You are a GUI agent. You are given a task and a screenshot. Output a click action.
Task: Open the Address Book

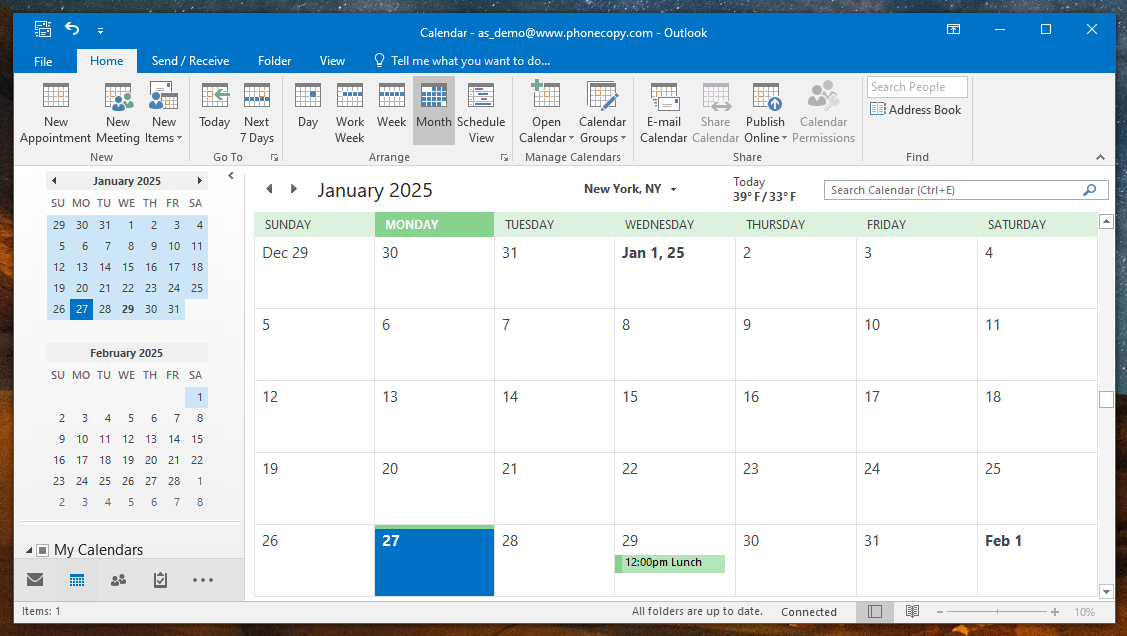pos(916,110)
